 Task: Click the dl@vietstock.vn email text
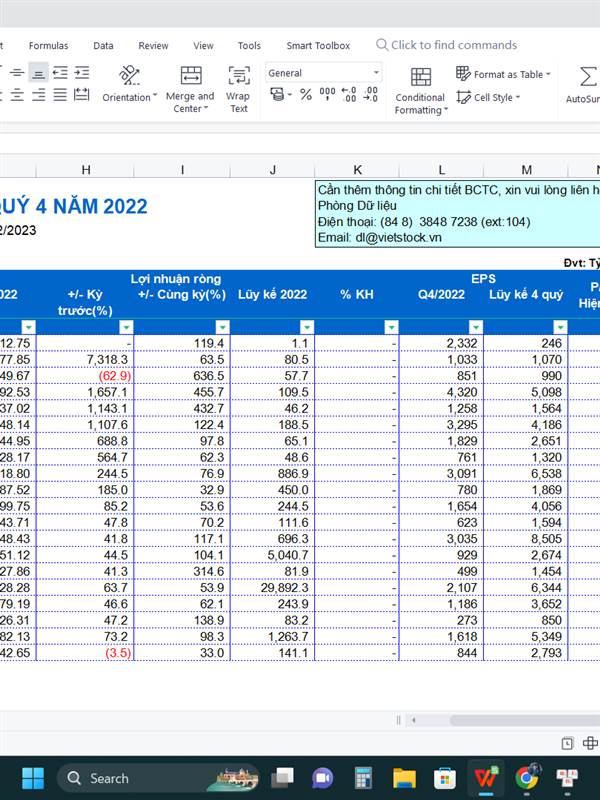click(x=398, y=238)
